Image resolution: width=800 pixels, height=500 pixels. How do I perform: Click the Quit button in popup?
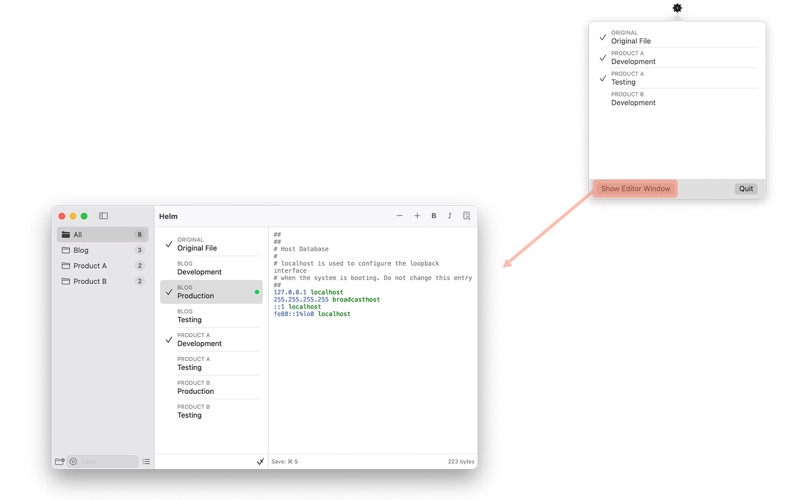pyautogui.click(x=746, y=189)
